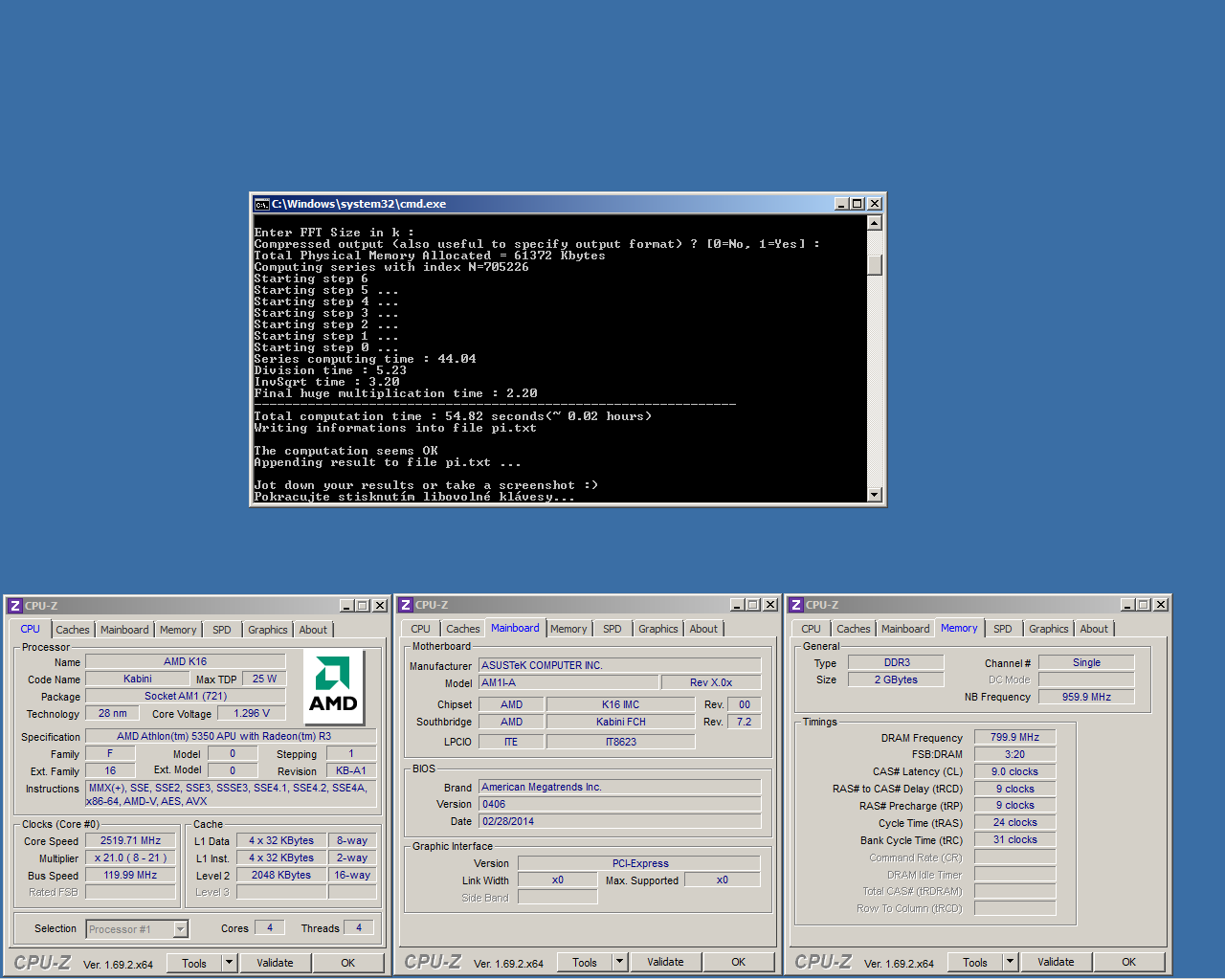
Task: Open About tab in middle window
Action: coord(703,629)
